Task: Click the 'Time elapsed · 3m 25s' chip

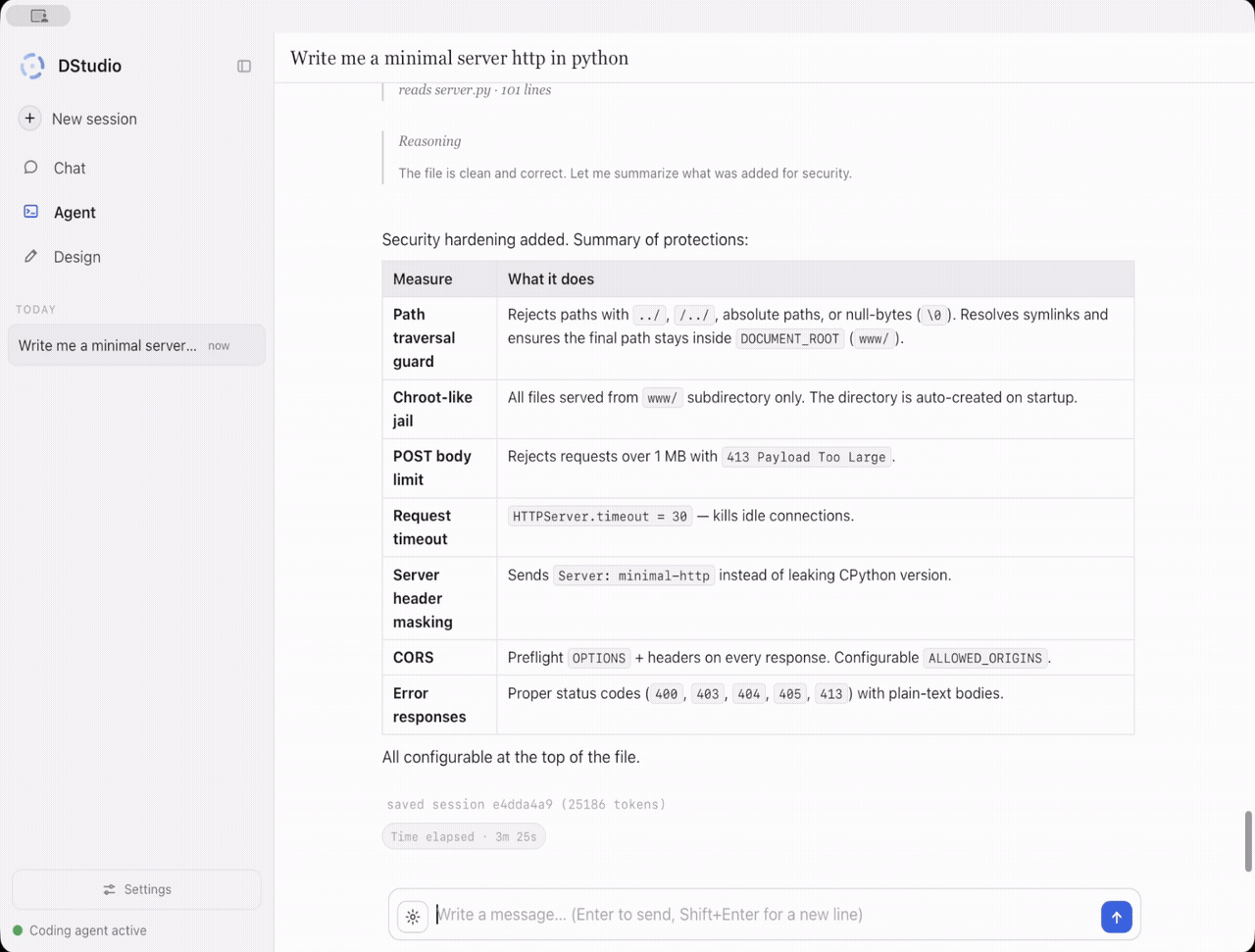Action: coord(464,836)
